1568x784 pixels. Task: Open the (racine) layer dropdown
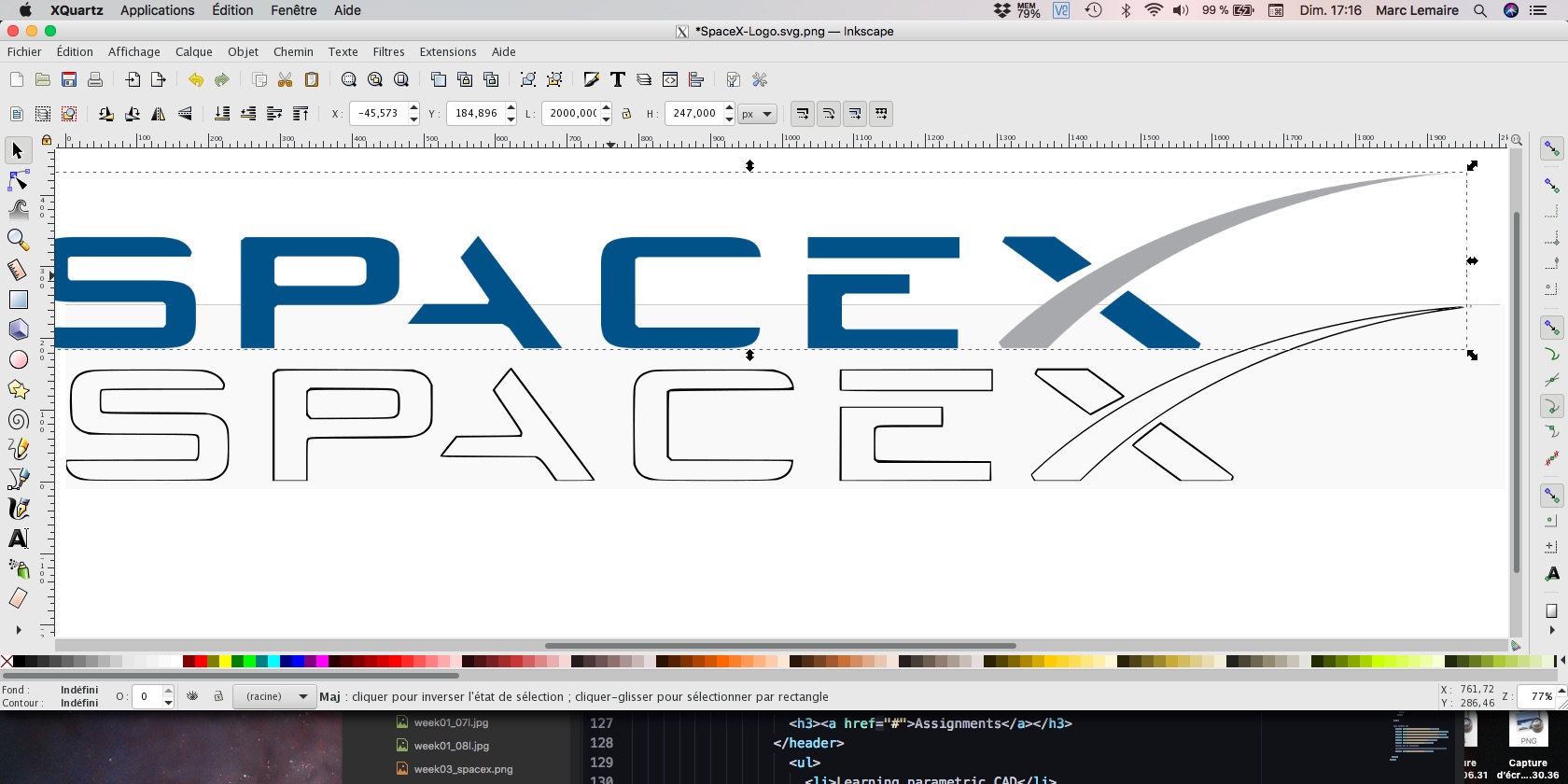(x=274, y=696)
